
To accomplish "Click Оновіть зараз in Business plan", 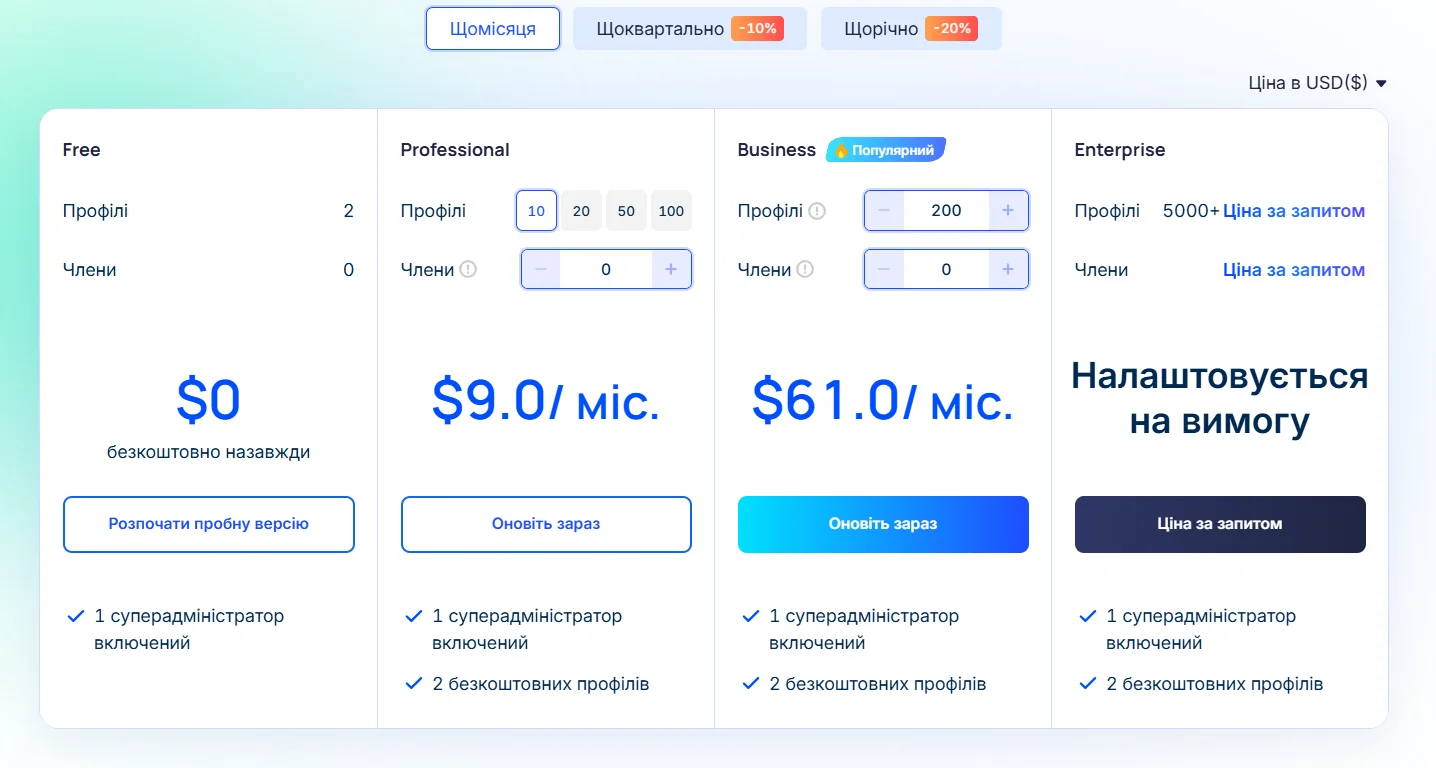I will click(883, 524).
